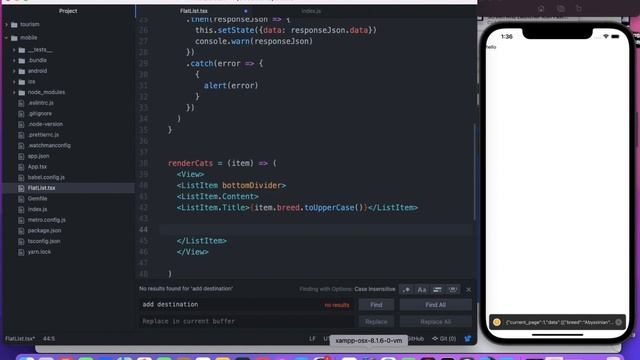Screen dimensions: 640x360
Task: Click the App.tsx file icon
Action: 21,167
